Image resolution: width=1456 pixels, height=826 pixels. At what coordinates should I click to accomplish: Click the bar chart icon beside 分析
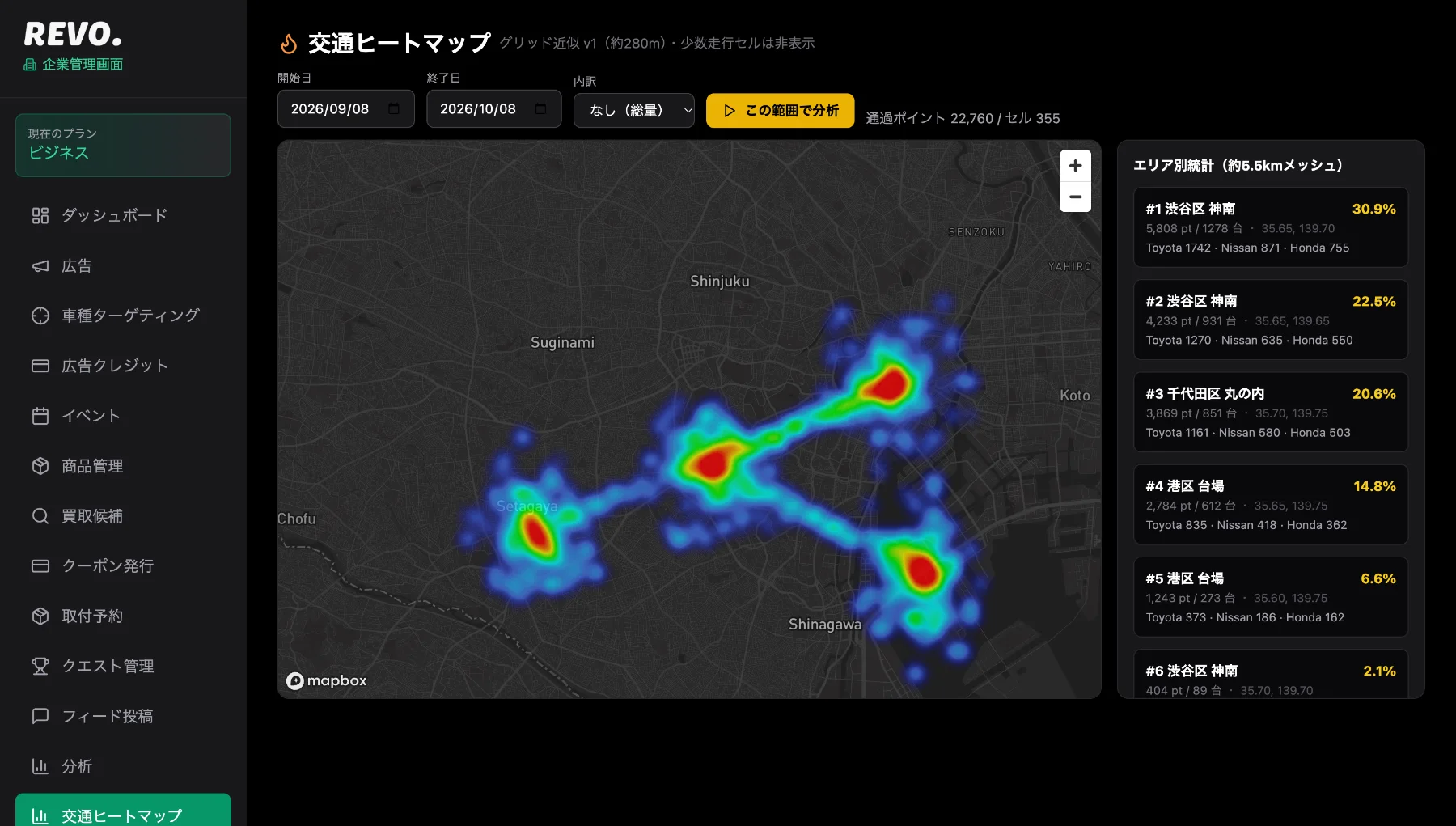[x=40, y=766]
